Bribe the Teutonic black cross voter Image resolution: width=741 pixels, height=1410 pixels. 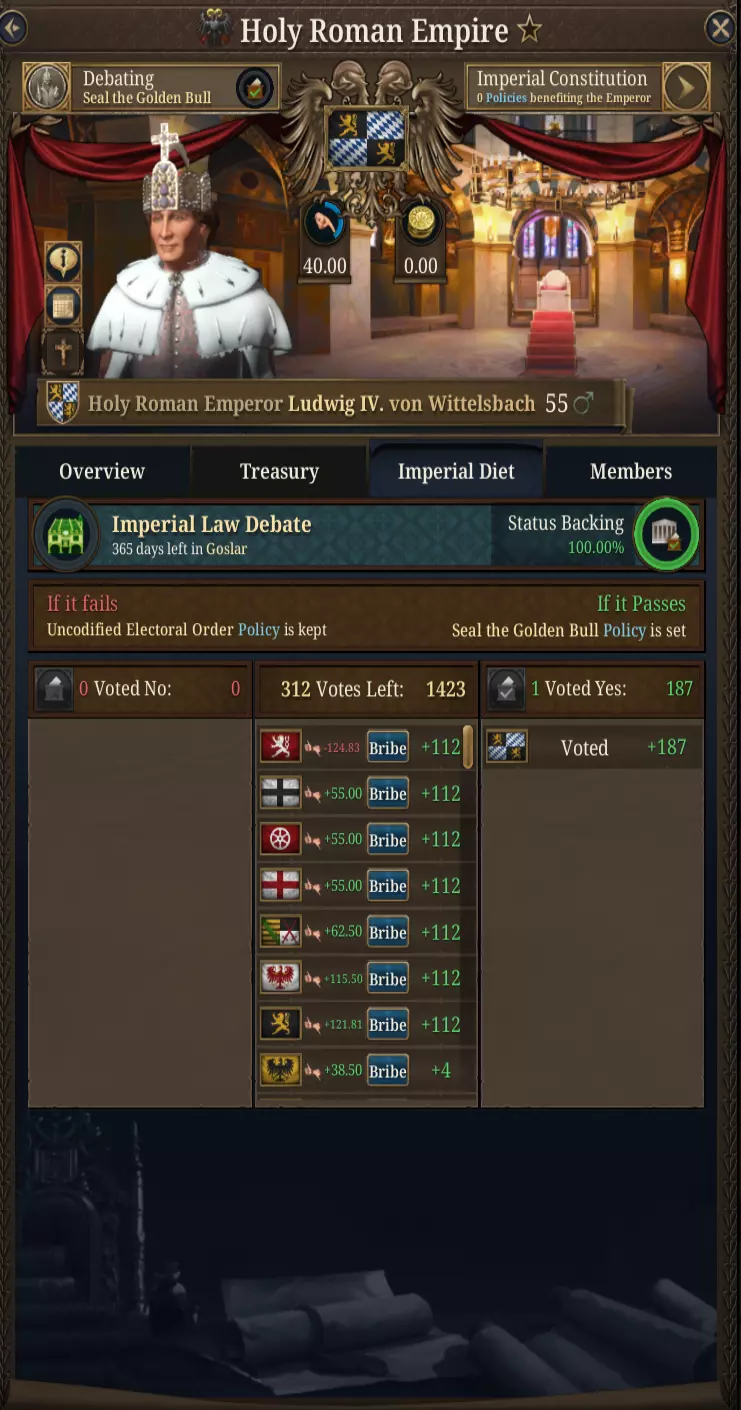tap(387, 794)
